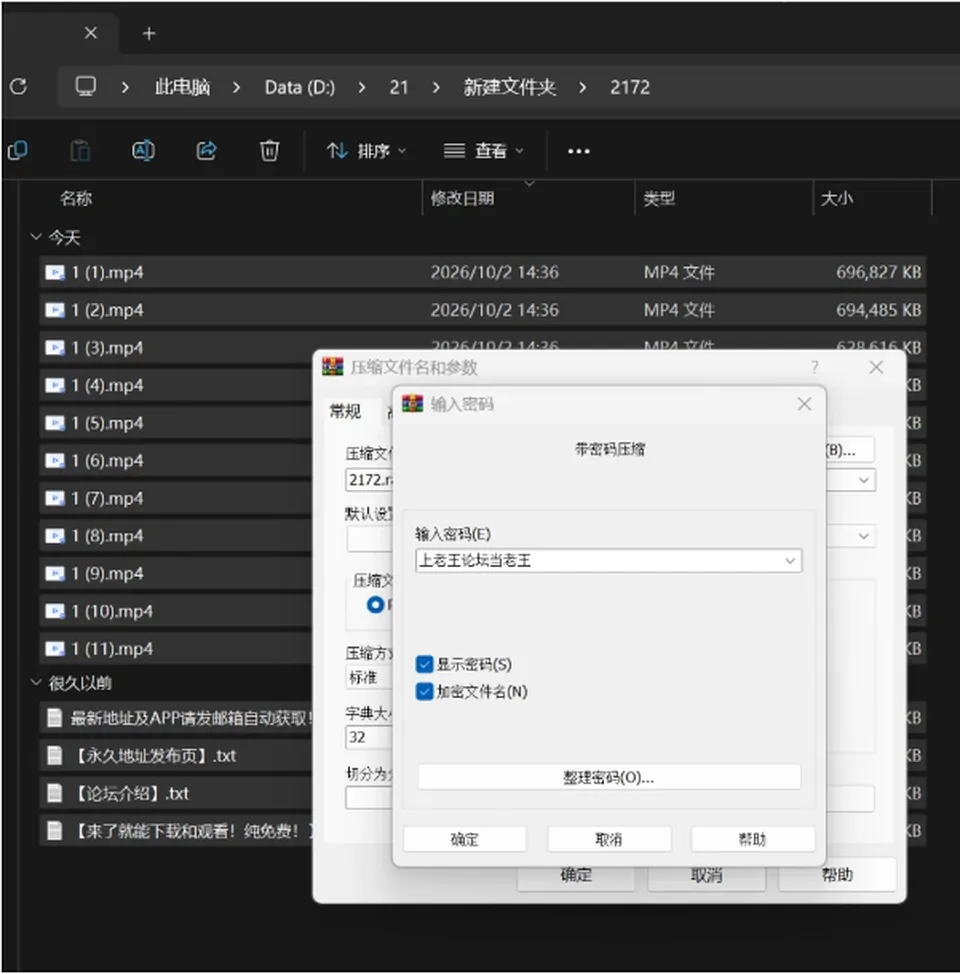Viewport: 960px width, 974px height.
Task: Switch to the 常规 tab
Action: pyautogui.click(x=345, y=411)
